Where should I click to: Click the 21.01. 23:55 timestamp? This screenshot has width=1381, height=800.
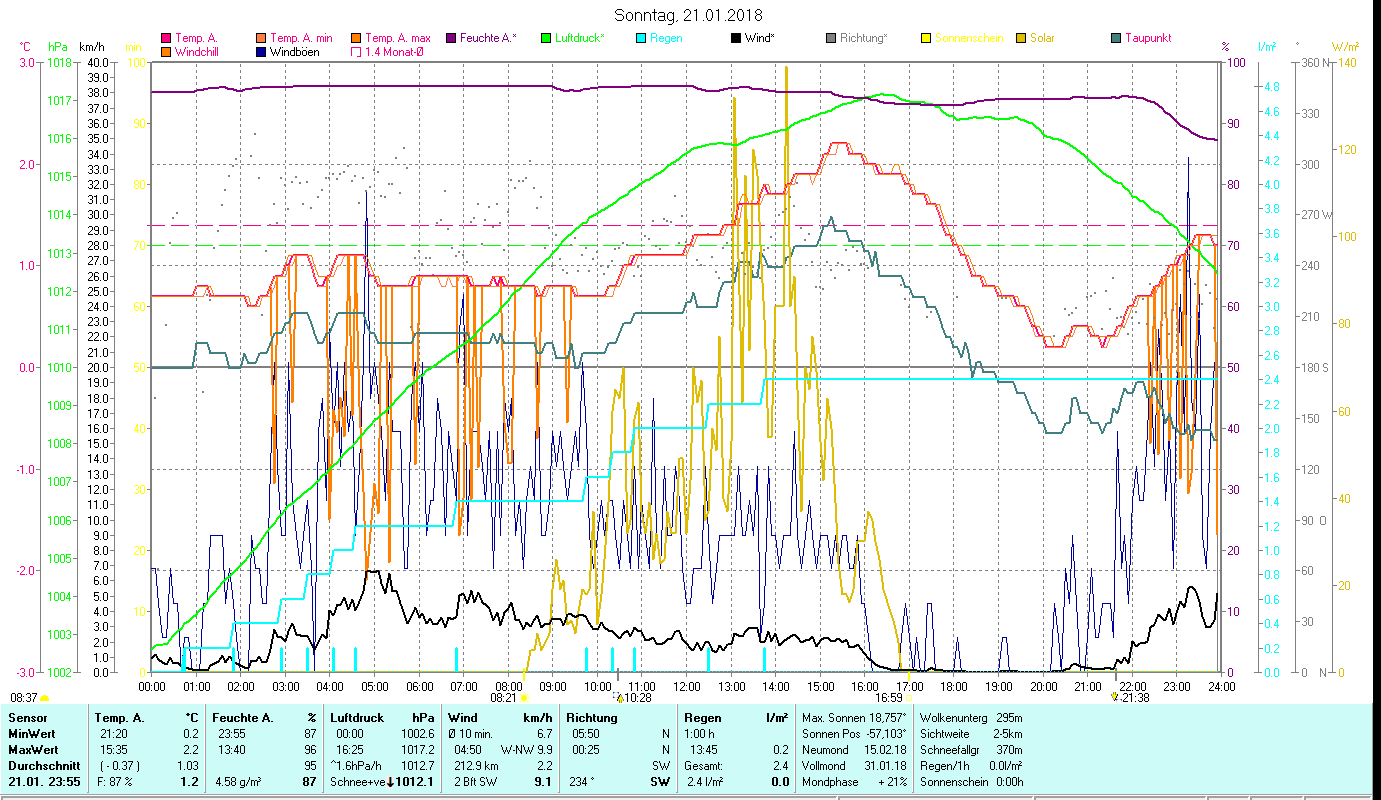45,782
